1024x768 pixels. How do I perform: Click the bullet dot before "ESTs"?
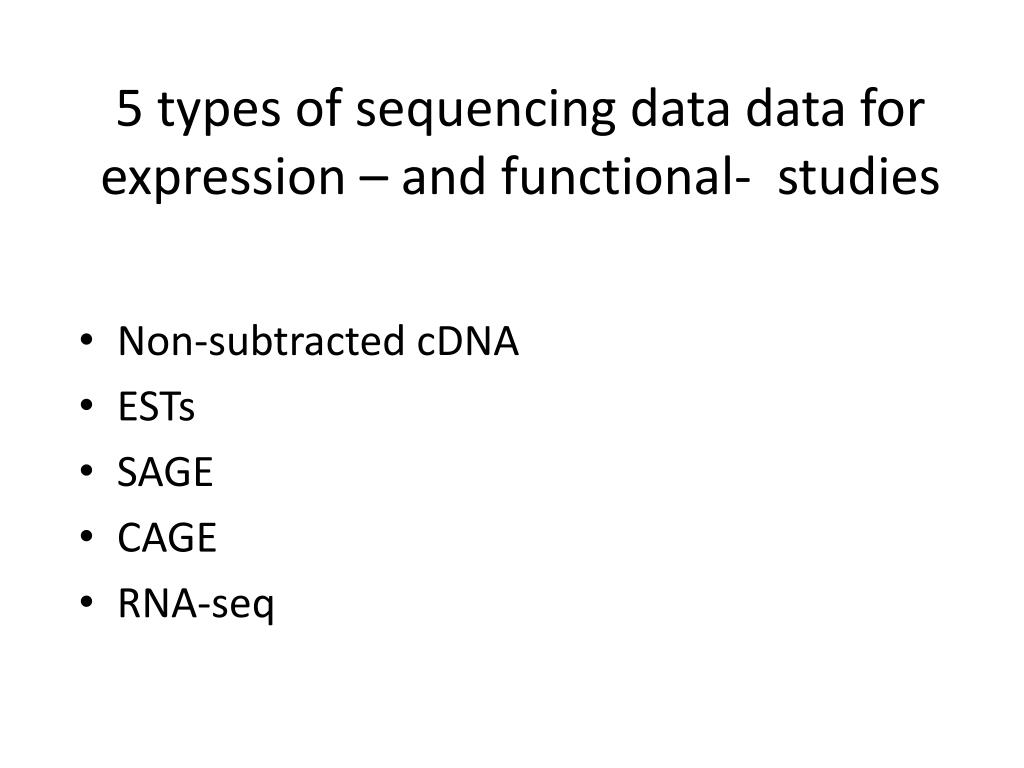pyautogui.click(x=86, y=406)
